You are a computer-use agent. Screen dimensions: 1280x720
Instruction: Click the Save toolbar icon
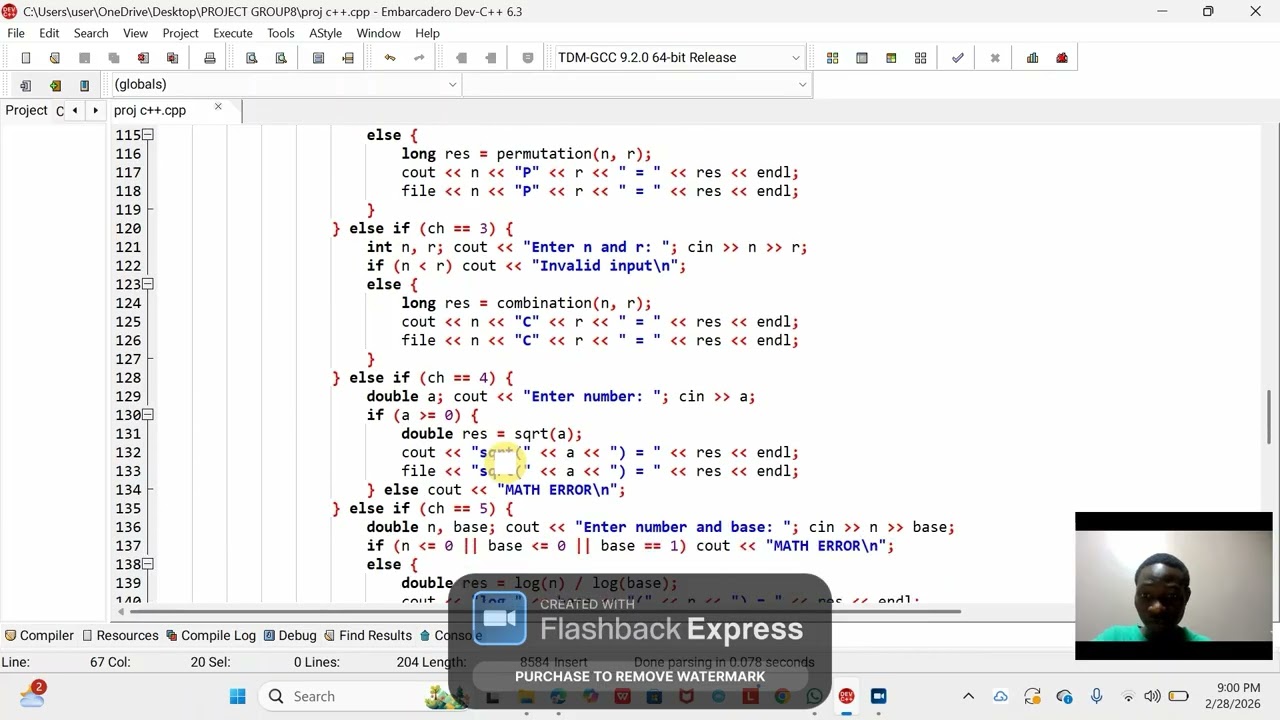[x=84, y=58]
